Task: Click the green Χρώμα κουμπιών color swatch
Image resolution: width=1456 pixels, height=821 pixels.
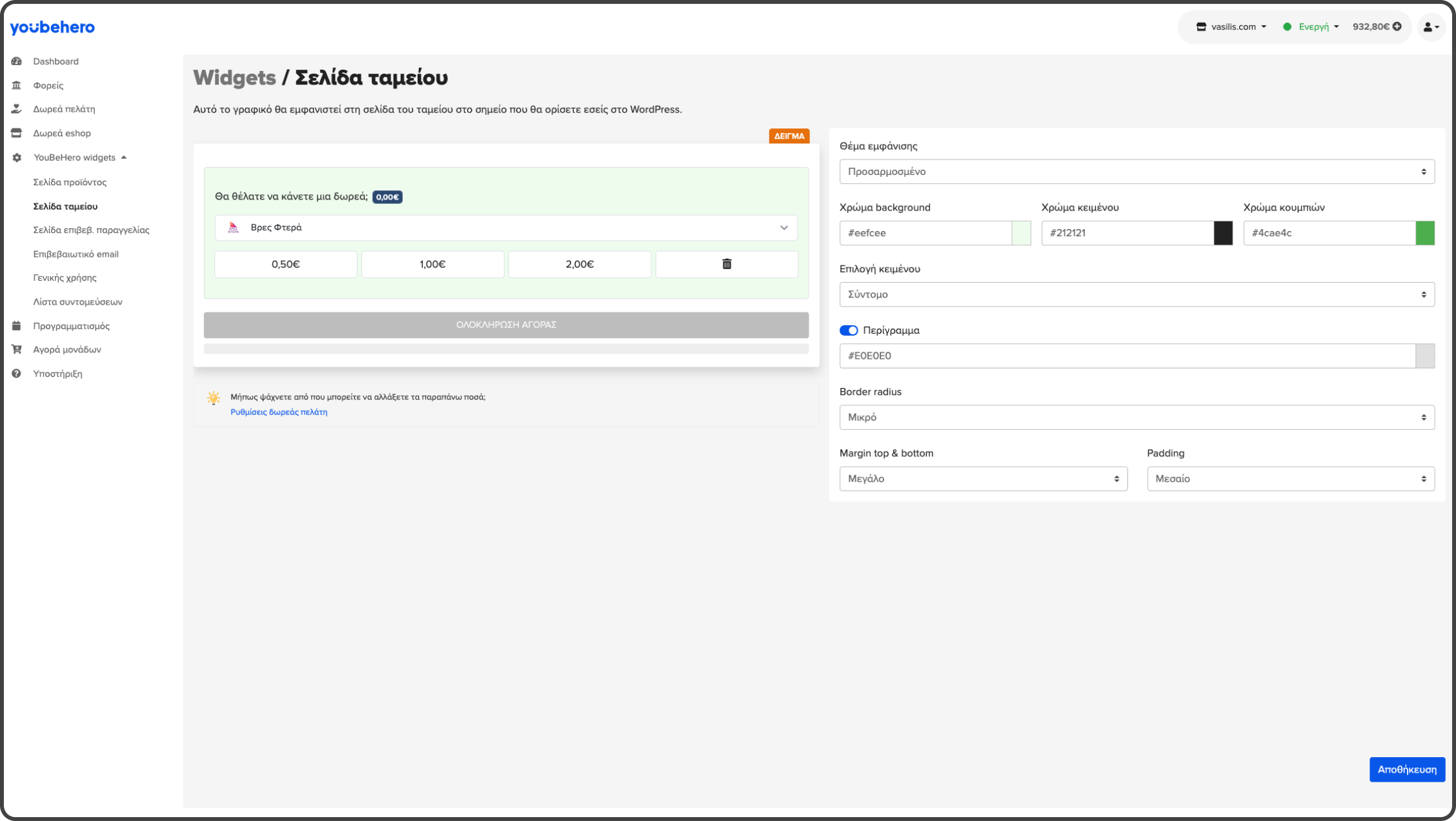Action: coord(1425,233)
